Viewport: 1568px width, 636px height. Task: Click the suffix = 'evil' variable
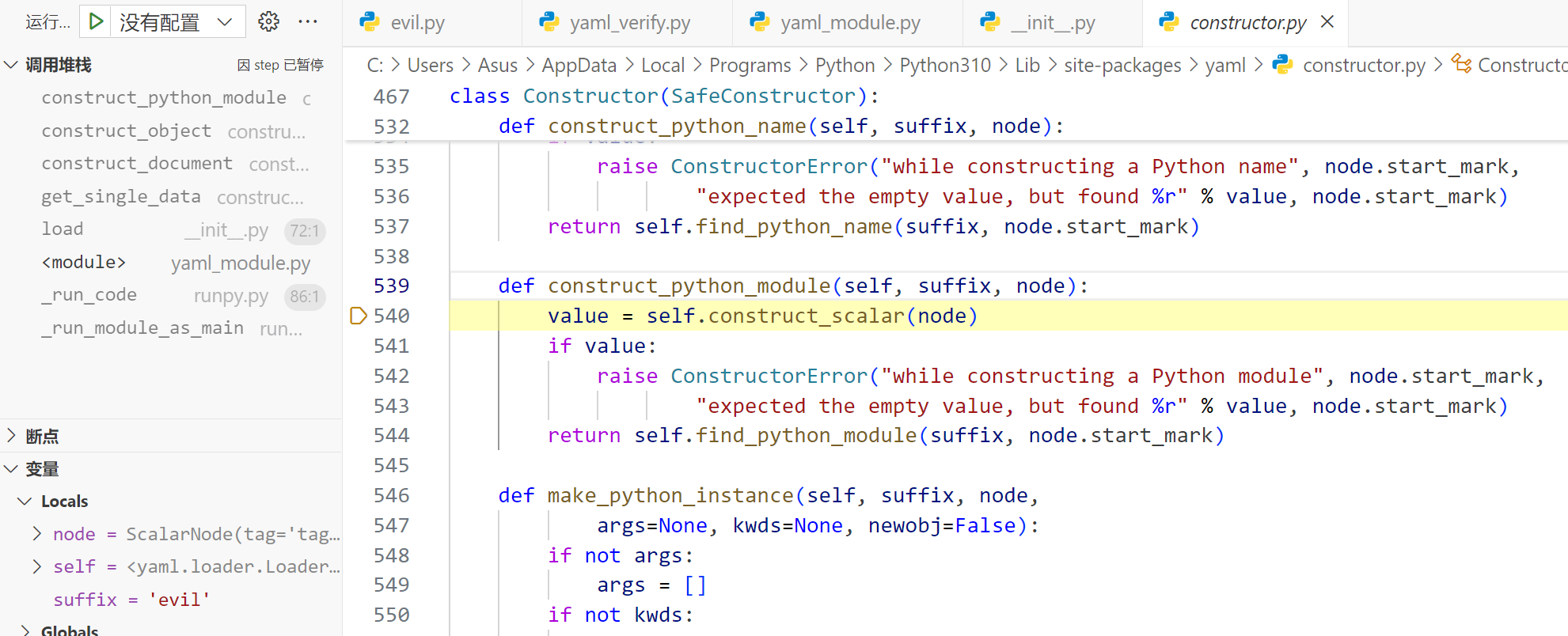click(x=171, y=600)
